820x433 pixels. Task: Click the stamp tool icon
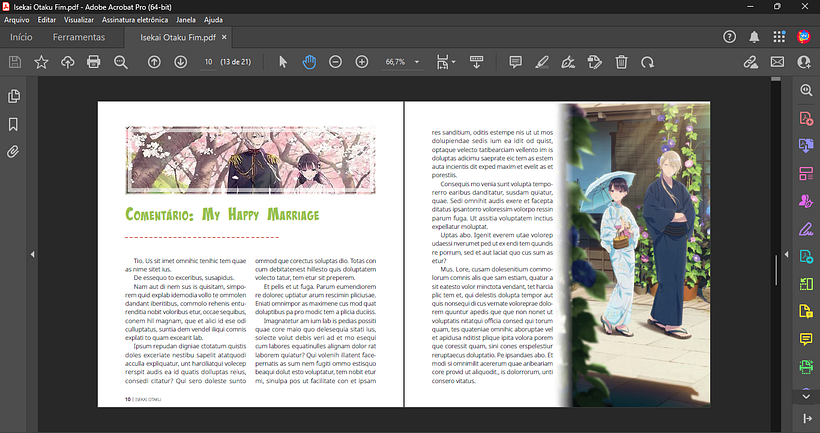[595, 62]
